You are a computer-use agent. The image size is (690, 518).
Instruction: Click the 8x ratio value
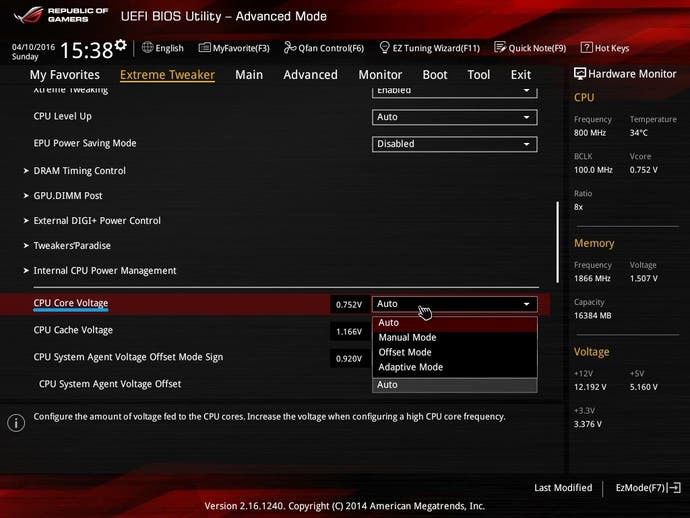coord(578,207)
